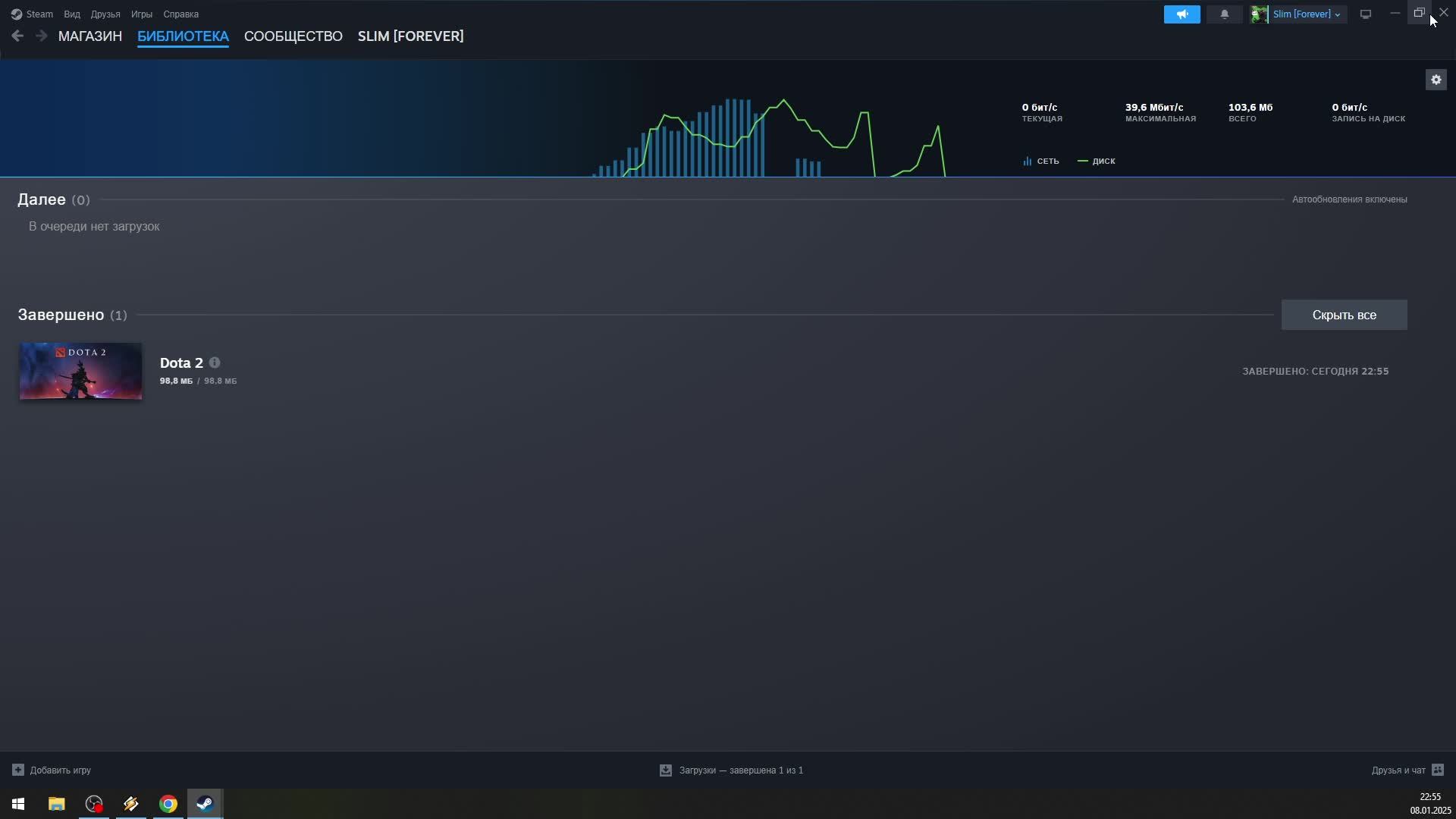Open Dota 2 info icon

(215, 362)
